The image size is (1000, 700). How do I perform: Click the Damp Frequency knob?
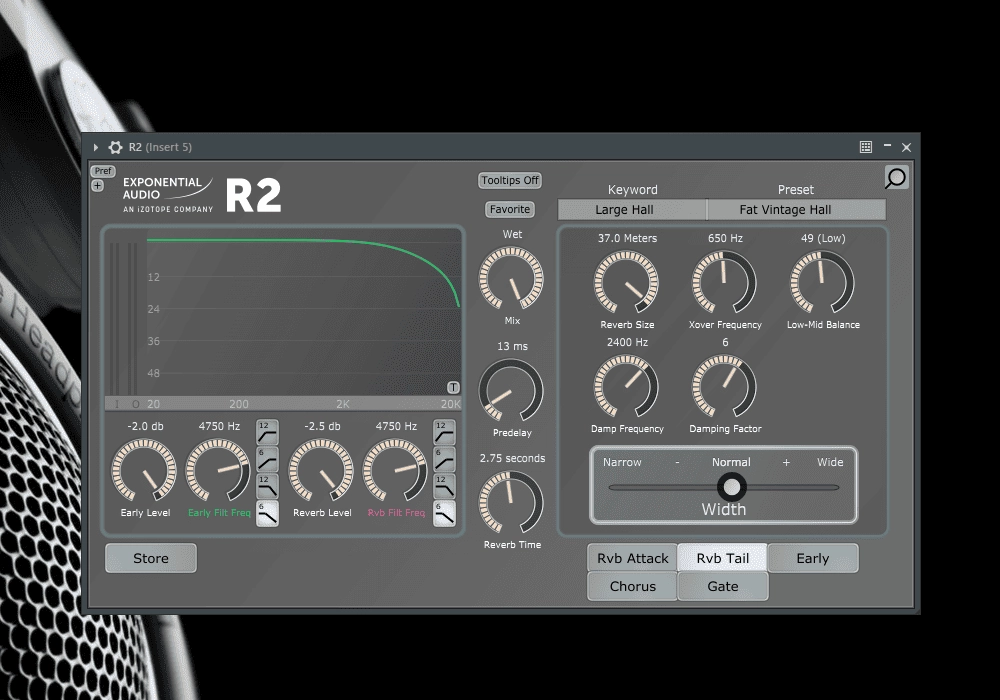[x=626, y=386]
